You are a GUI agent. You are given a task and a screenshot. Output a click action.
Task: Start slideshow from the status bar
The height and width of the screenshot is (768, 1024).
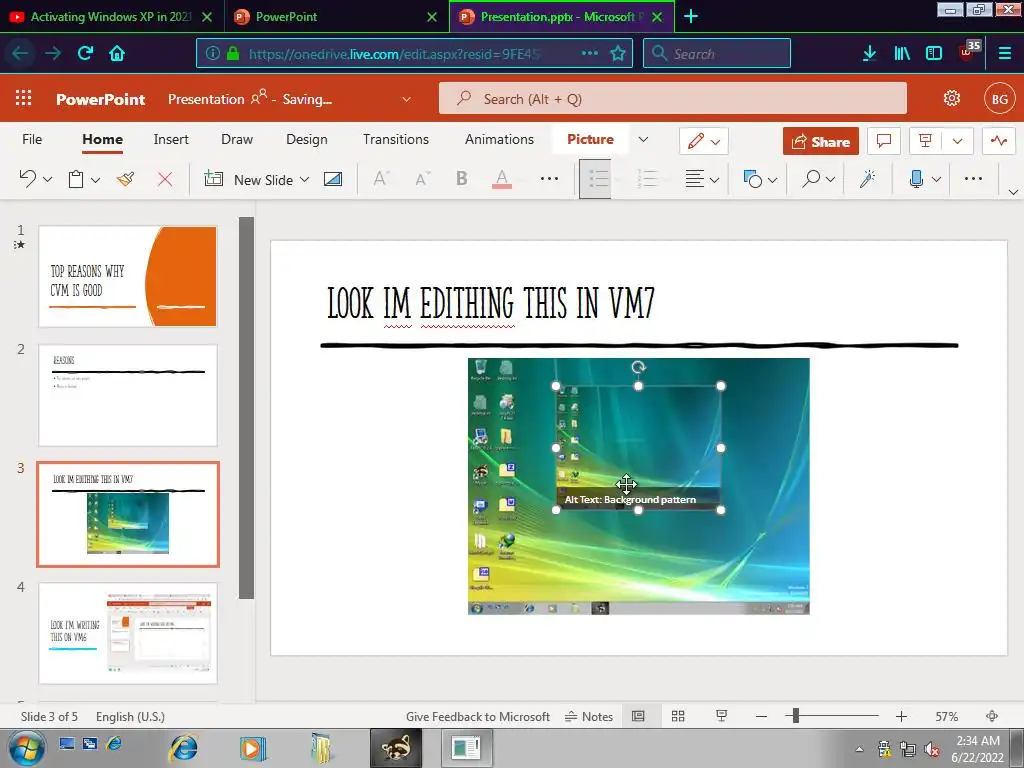coord(722,716)
